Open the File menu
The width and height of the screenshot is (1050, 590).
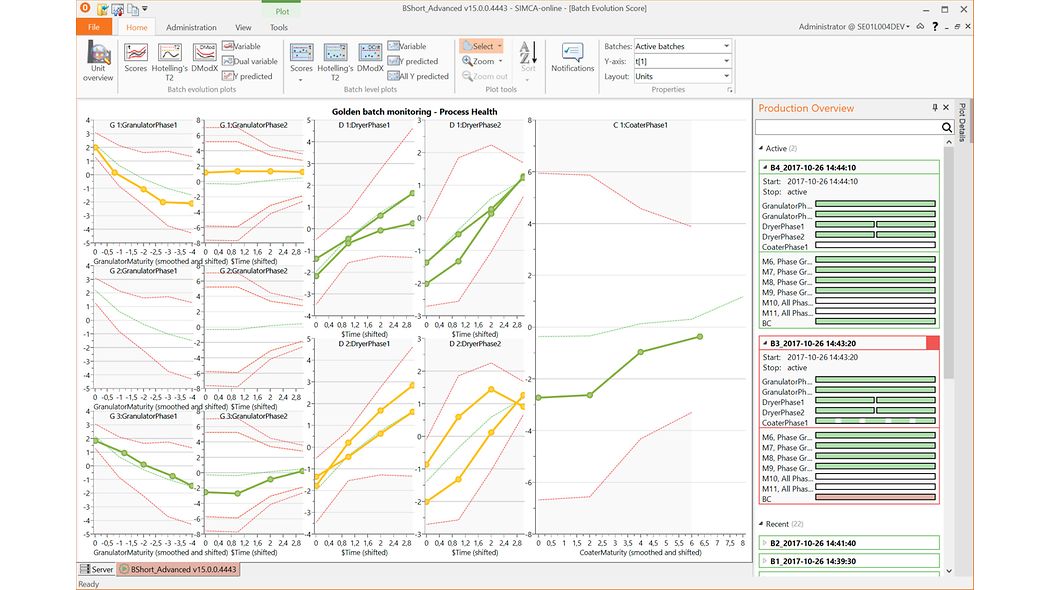coord(93,28)
